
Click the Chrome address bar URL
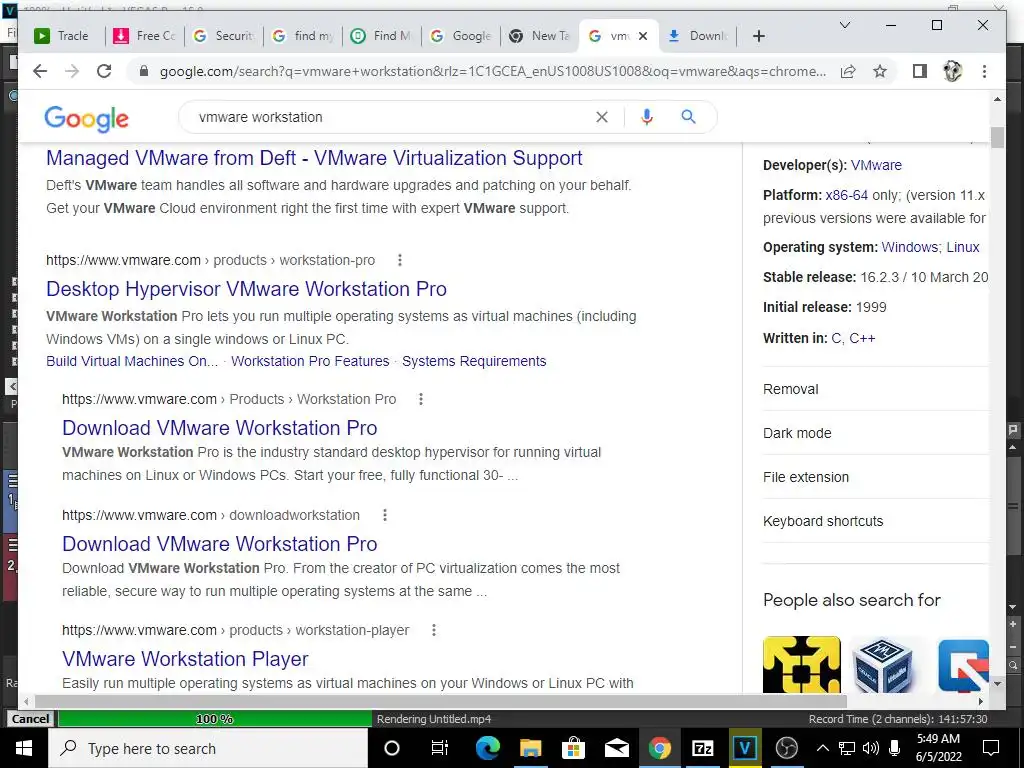coord(493,71)
